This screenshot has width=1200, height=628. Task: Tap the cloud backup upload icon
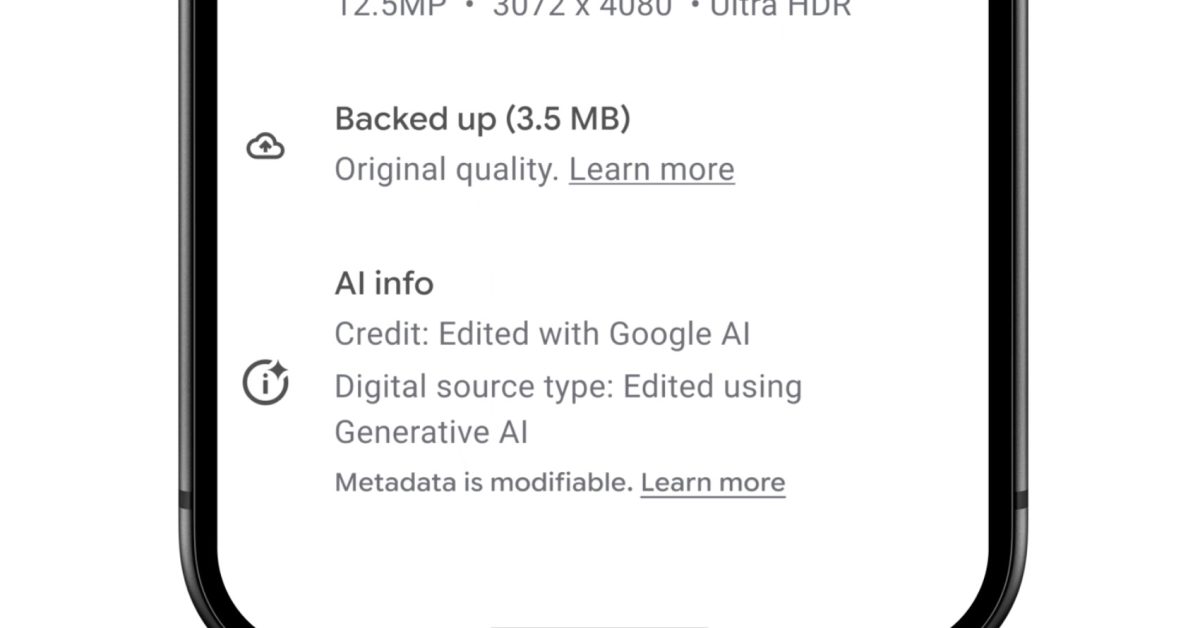(x=265, y=148)
